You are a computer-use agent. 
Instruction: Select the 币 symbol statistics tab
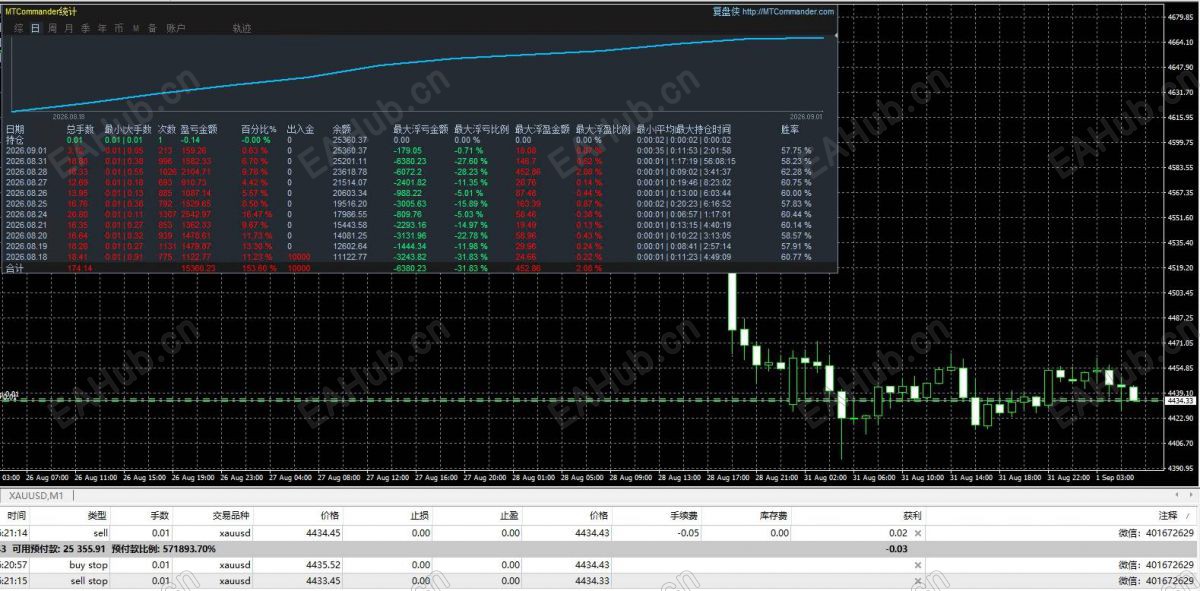(119, 29)
